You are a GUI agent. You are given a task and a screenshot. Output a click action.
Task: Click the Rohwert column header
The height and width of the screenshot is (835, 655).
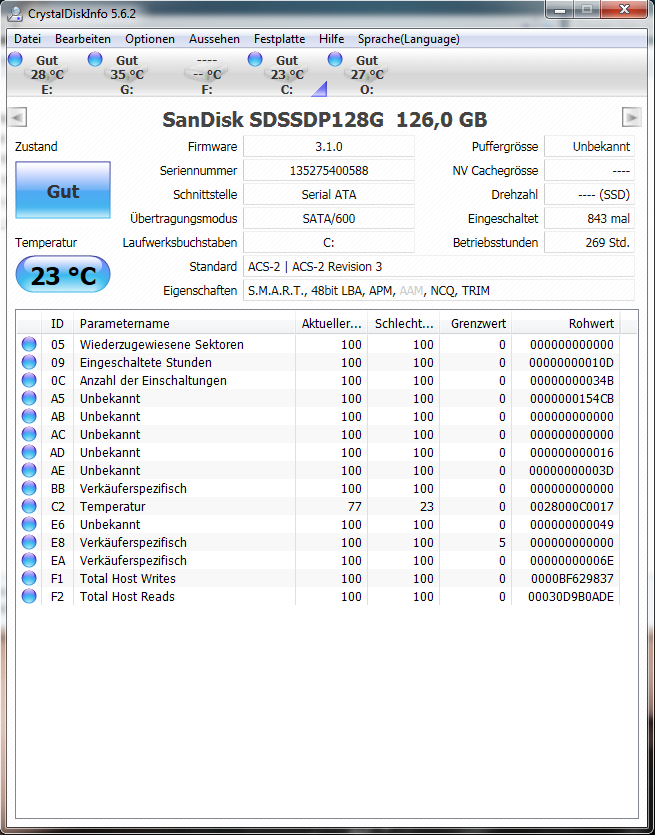(566, 323)
